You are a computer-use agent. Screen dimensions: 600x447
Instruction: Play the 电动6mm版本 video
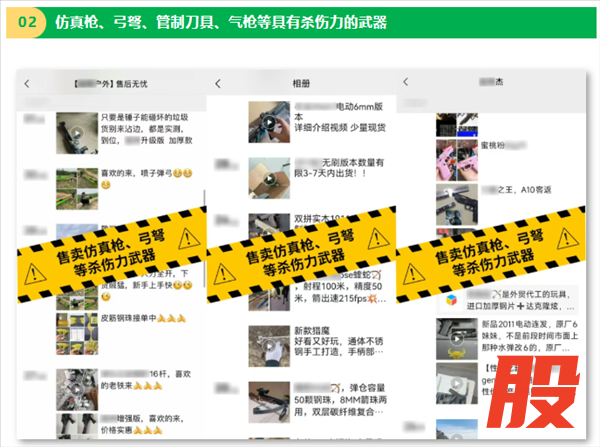coord(269,122)
